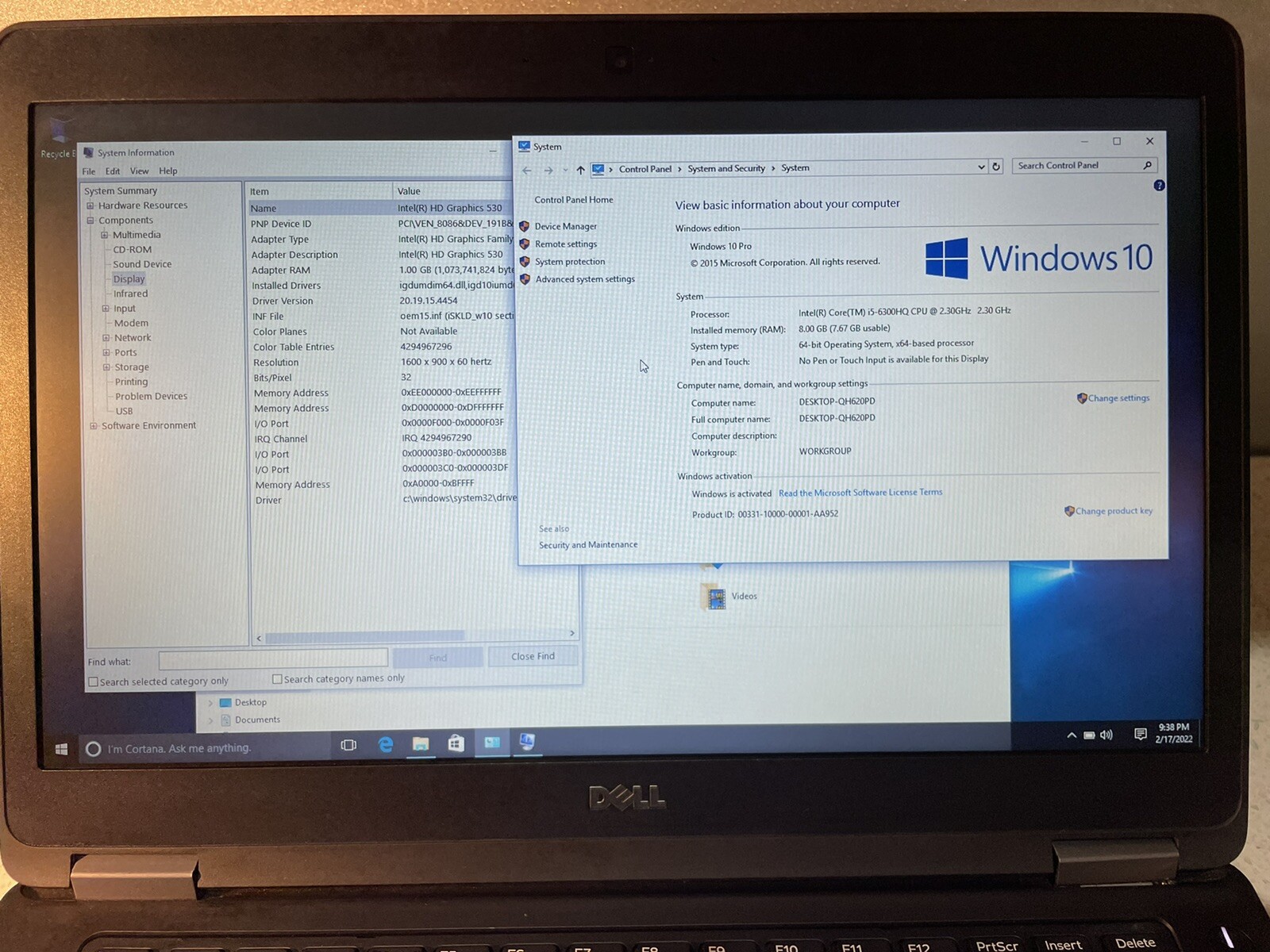Click the search magnifier icon
1270x952 pixels.
(x=1148, y=165)
